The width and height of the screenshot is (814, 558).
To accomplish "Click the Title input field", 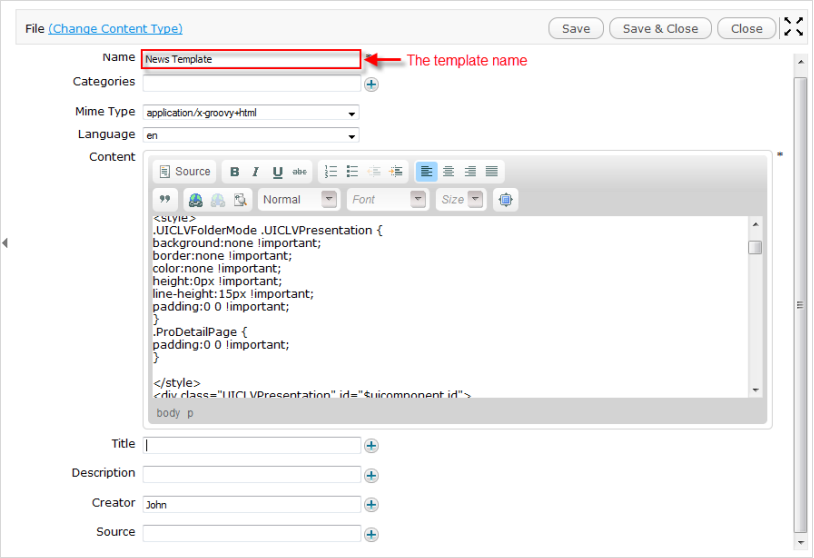I will (251, 446).
